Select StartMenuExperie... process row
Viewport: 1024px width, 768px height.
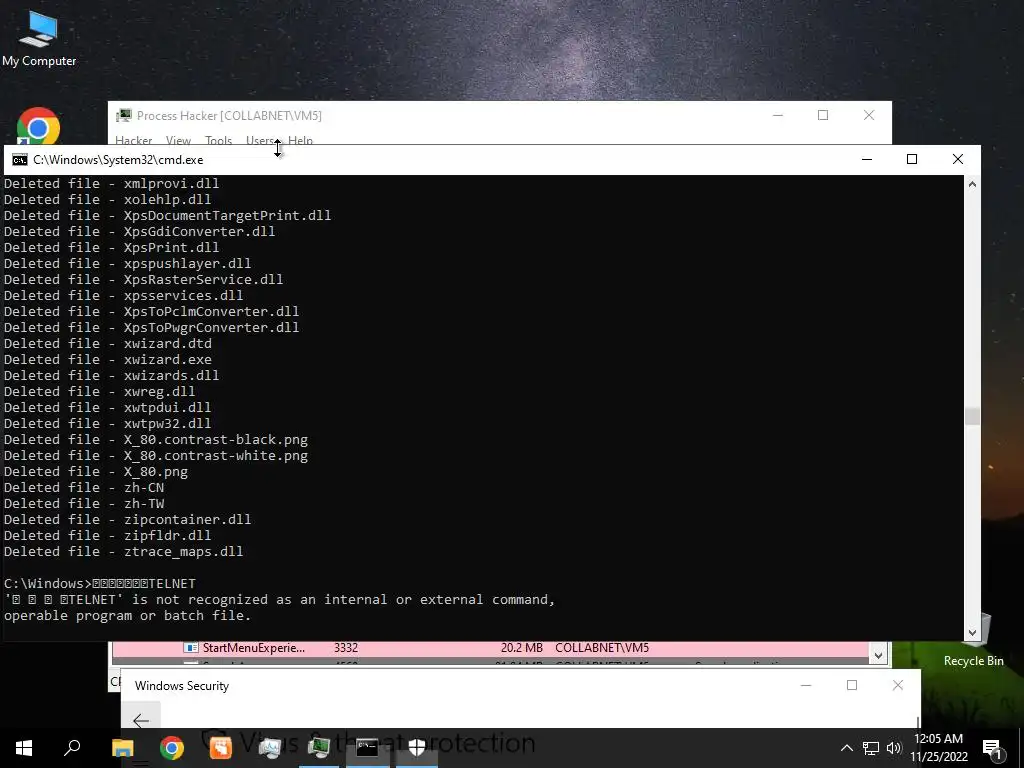pyautogui.click(x=490, y=648)
